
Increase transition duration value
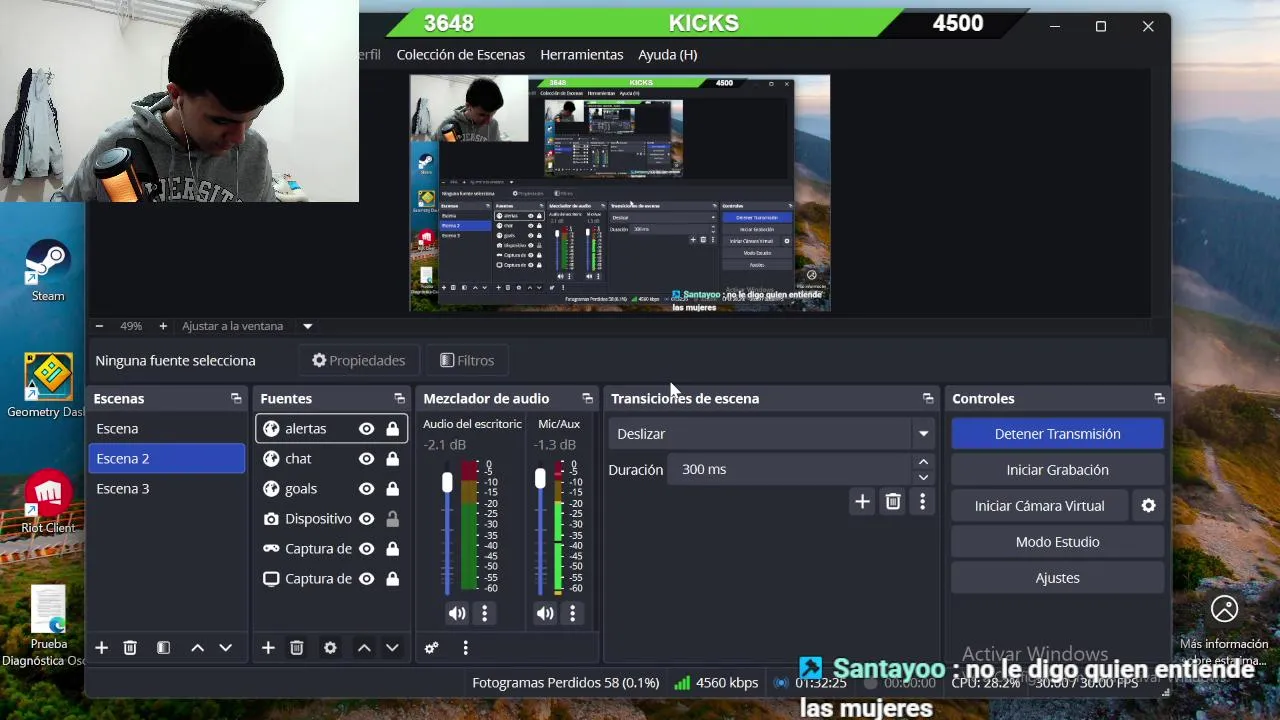(923, 462)
